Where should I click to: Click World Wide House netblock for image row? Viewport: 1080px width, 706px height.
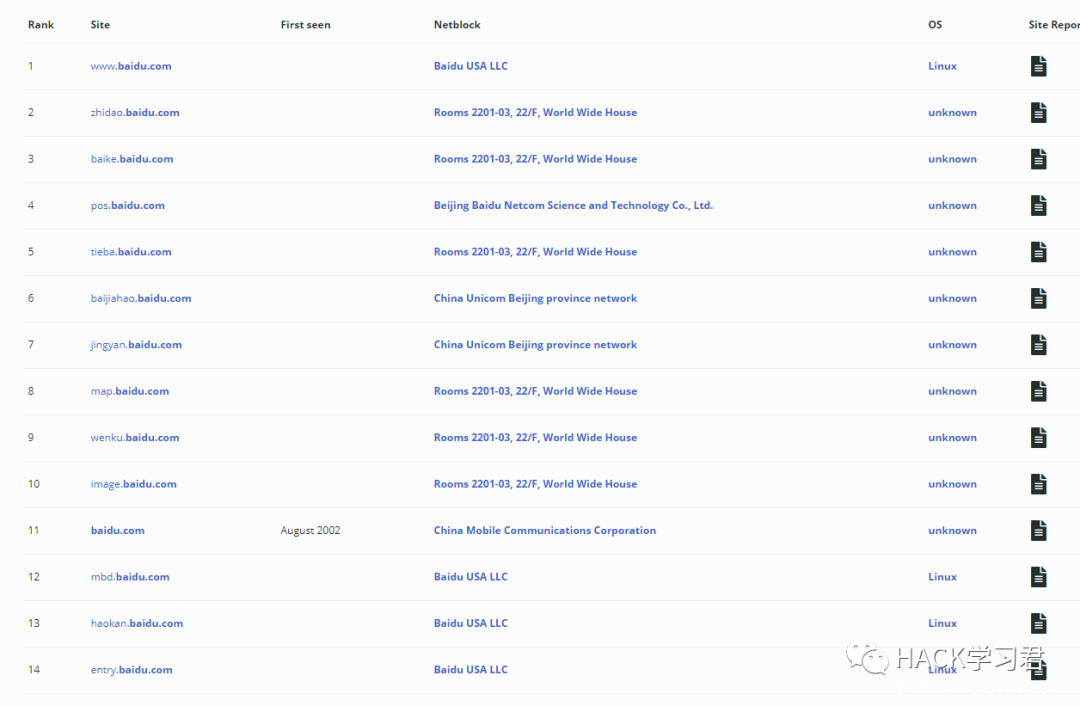(535, 484)
